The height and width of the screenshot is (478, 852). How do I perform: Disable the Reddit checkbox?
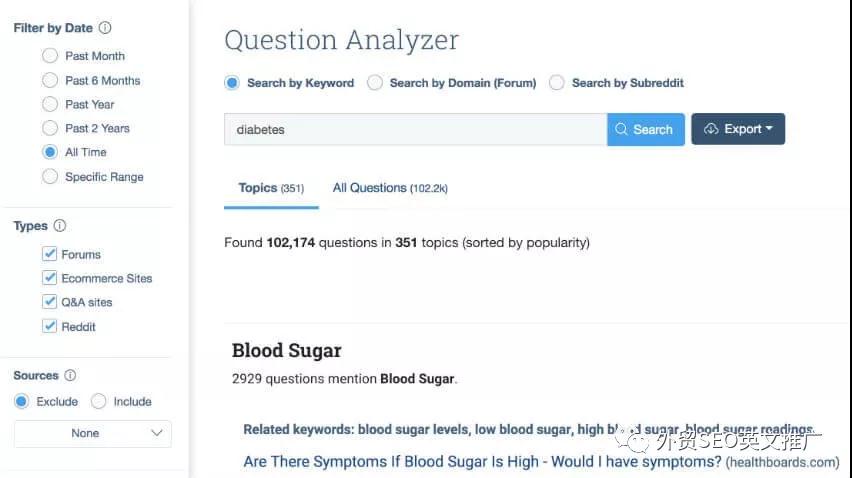pos(50,326)
